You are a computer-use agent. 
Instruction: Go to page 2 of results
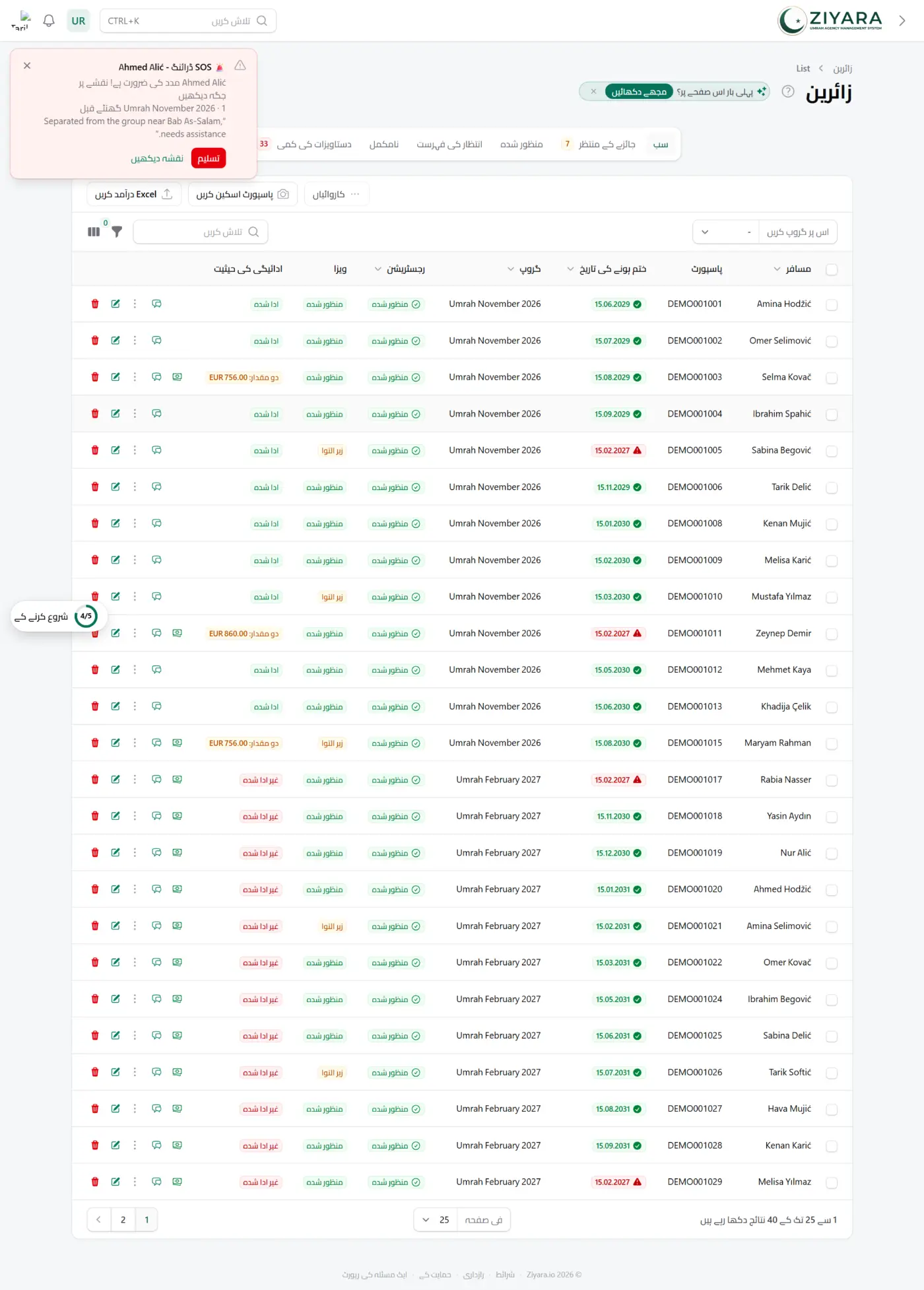point(123,1220)
